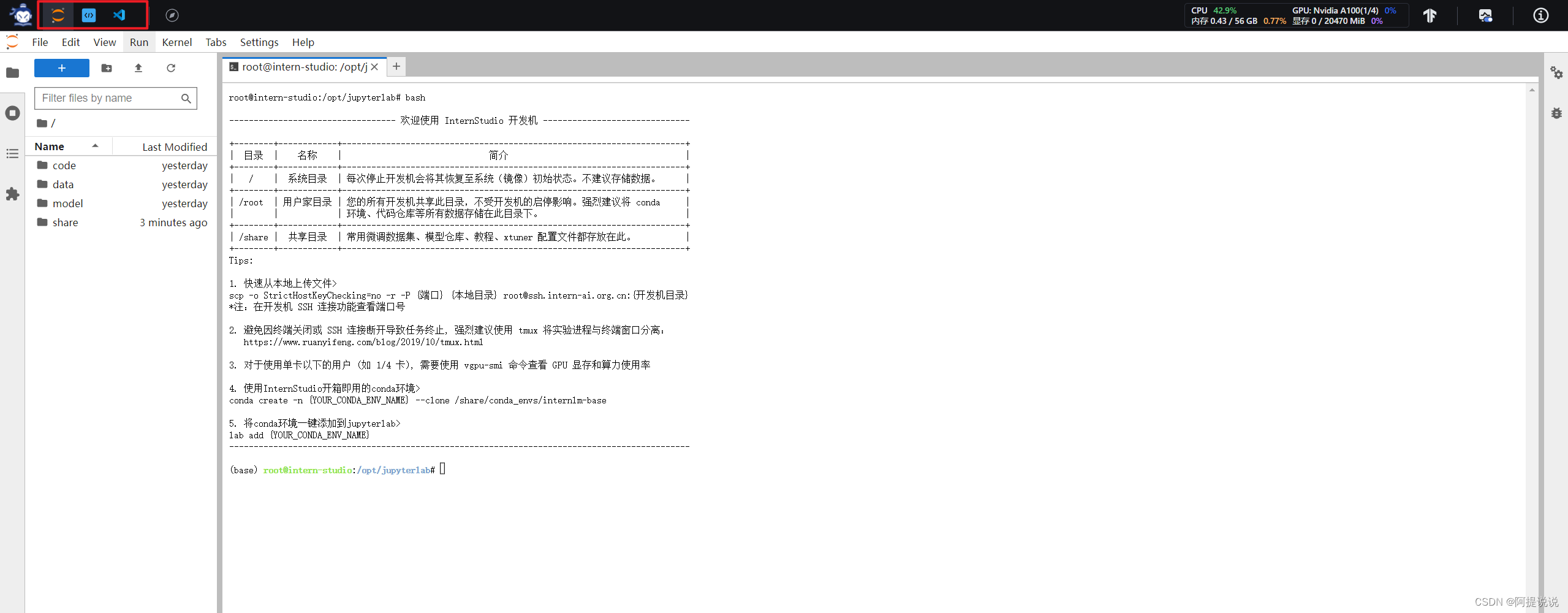This screenshot has height=613, width=1568.
Task: Click the JupyterLab logo beside File menu
Action: [12, 42]
